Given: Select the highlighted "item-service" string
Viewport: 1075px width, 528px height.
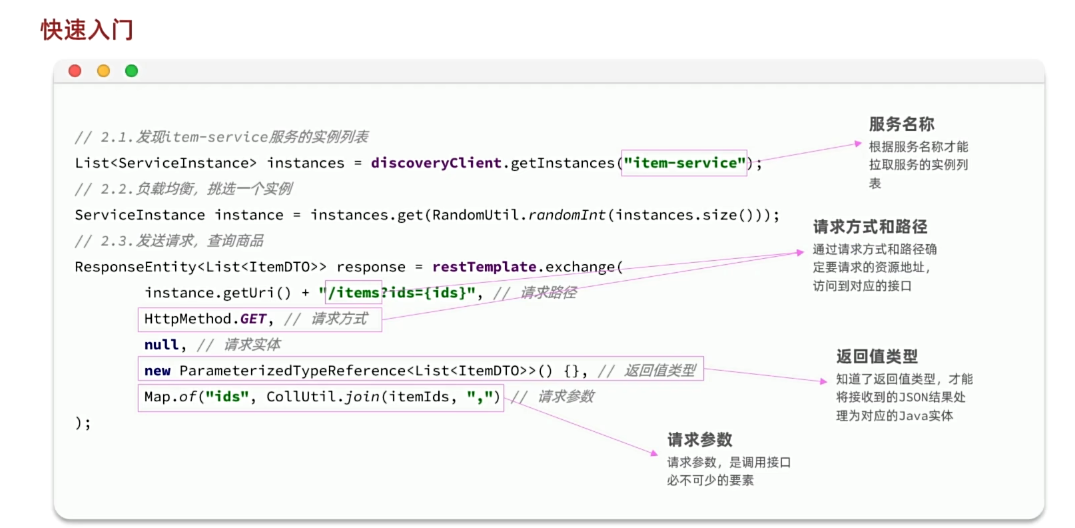Looking at the screenshot, I should coord(685,163).
